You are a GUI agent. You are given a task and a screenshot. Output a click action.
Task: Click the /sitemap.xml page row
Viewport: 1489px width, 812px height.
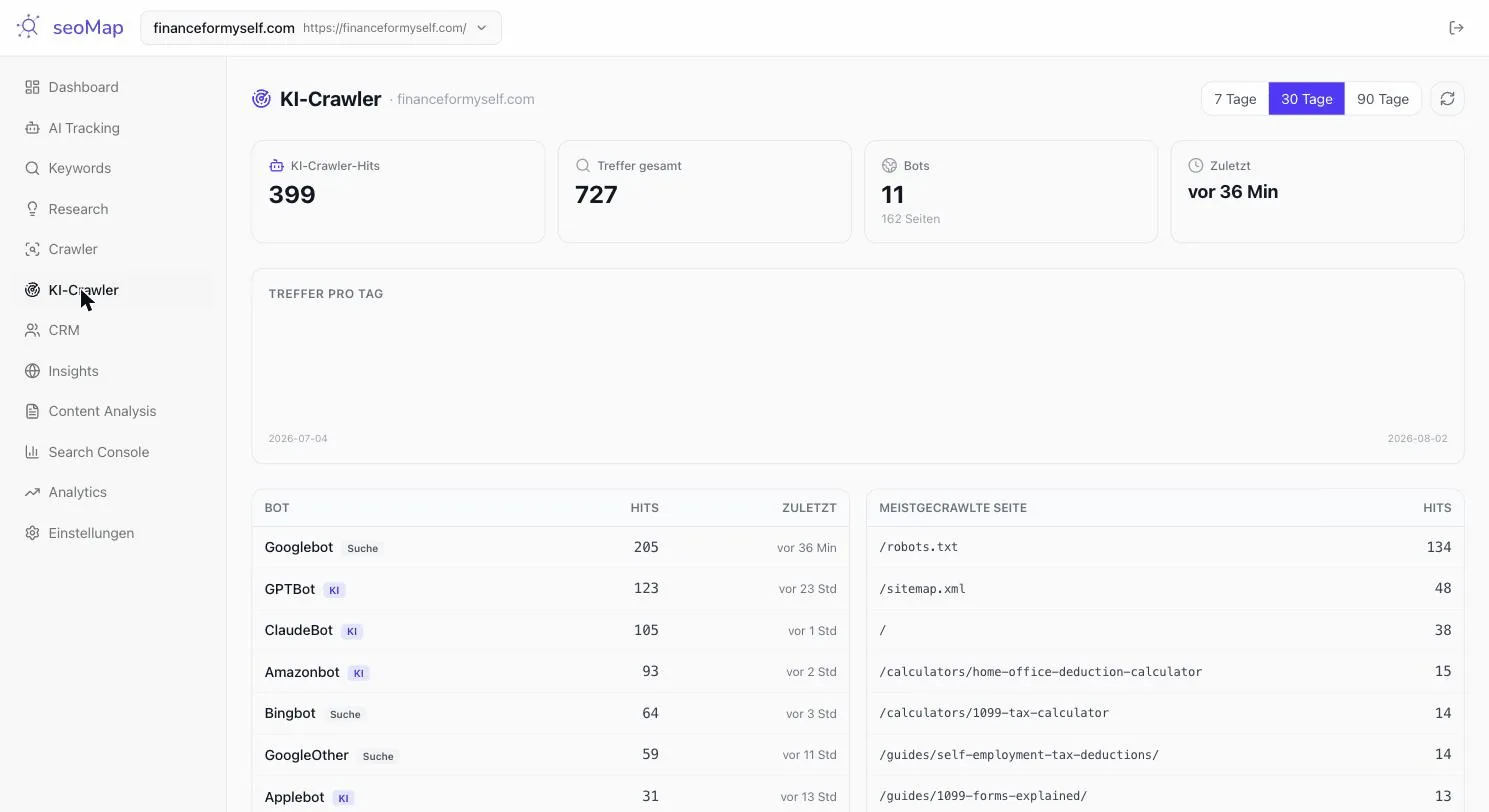[x=1165, y=589]
